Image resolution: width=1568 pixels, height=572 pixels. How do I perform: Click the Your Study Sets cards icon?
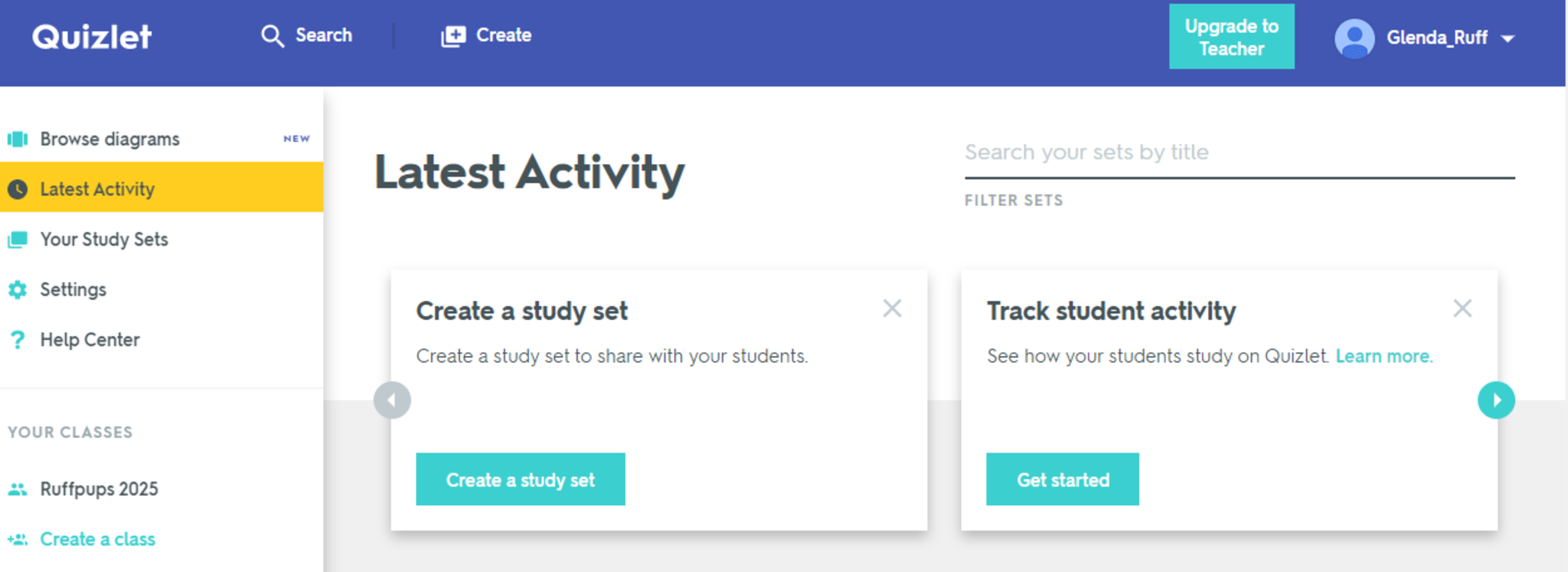18,240
